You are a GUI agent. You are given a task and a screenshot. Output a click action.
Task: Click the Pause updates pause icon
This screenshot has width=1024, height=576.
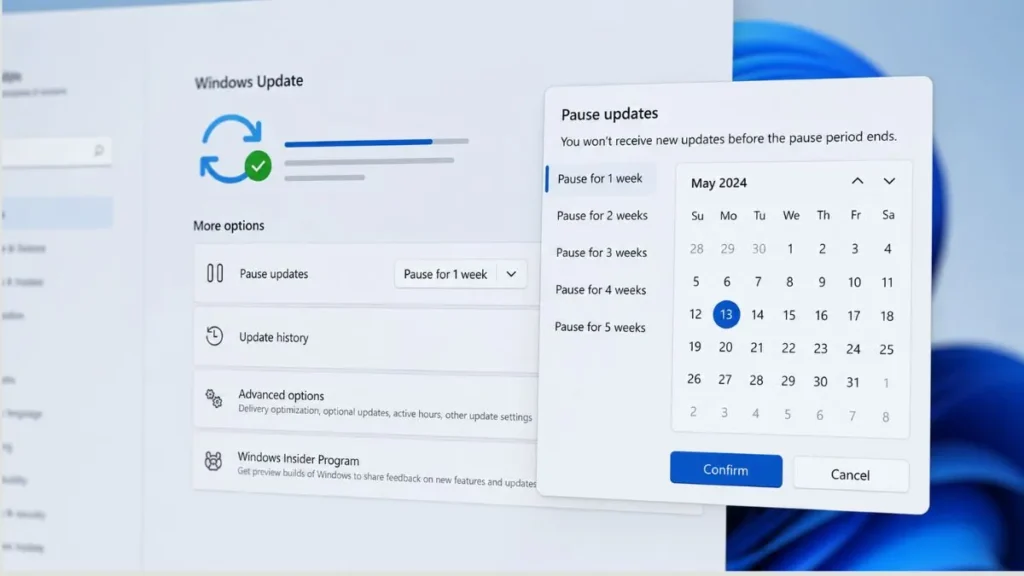(x=214, y=273)
